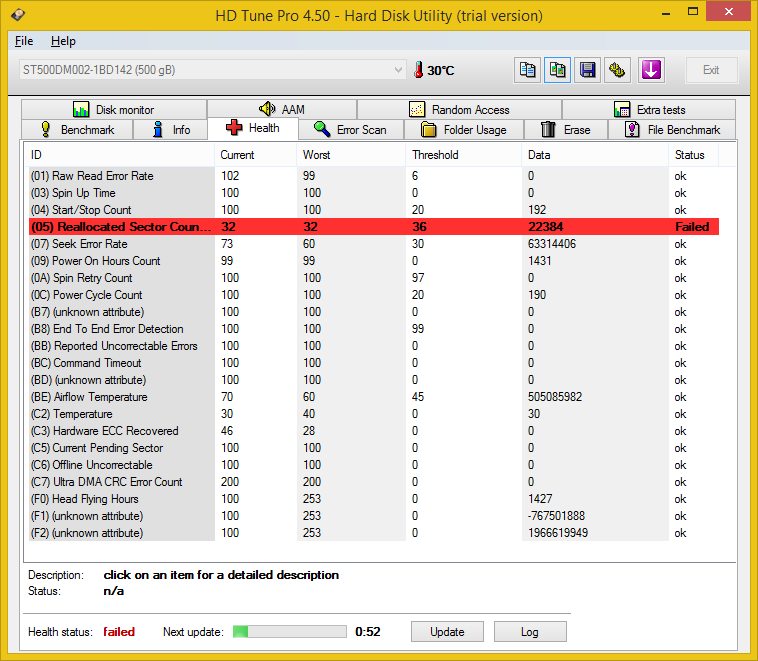Click the Disk monitor chart icon
The width and height of the screenshot is (758, 661).
point(81,109)
